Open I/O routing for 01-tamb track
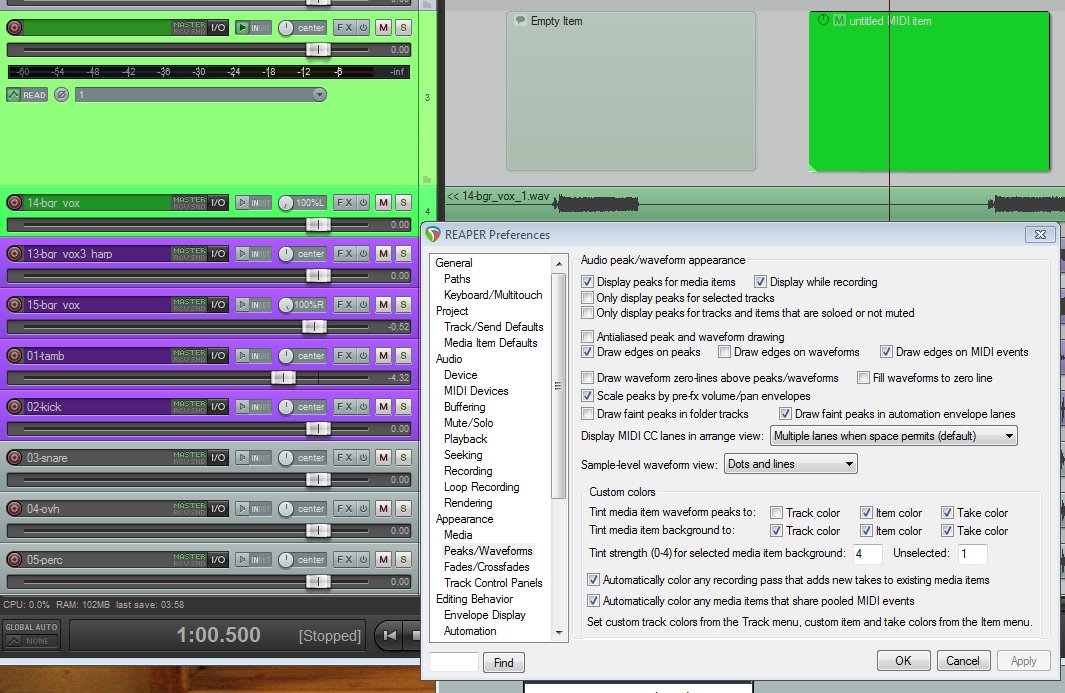The height and width of the screenshot is (693, 1065). click(218, 355)
